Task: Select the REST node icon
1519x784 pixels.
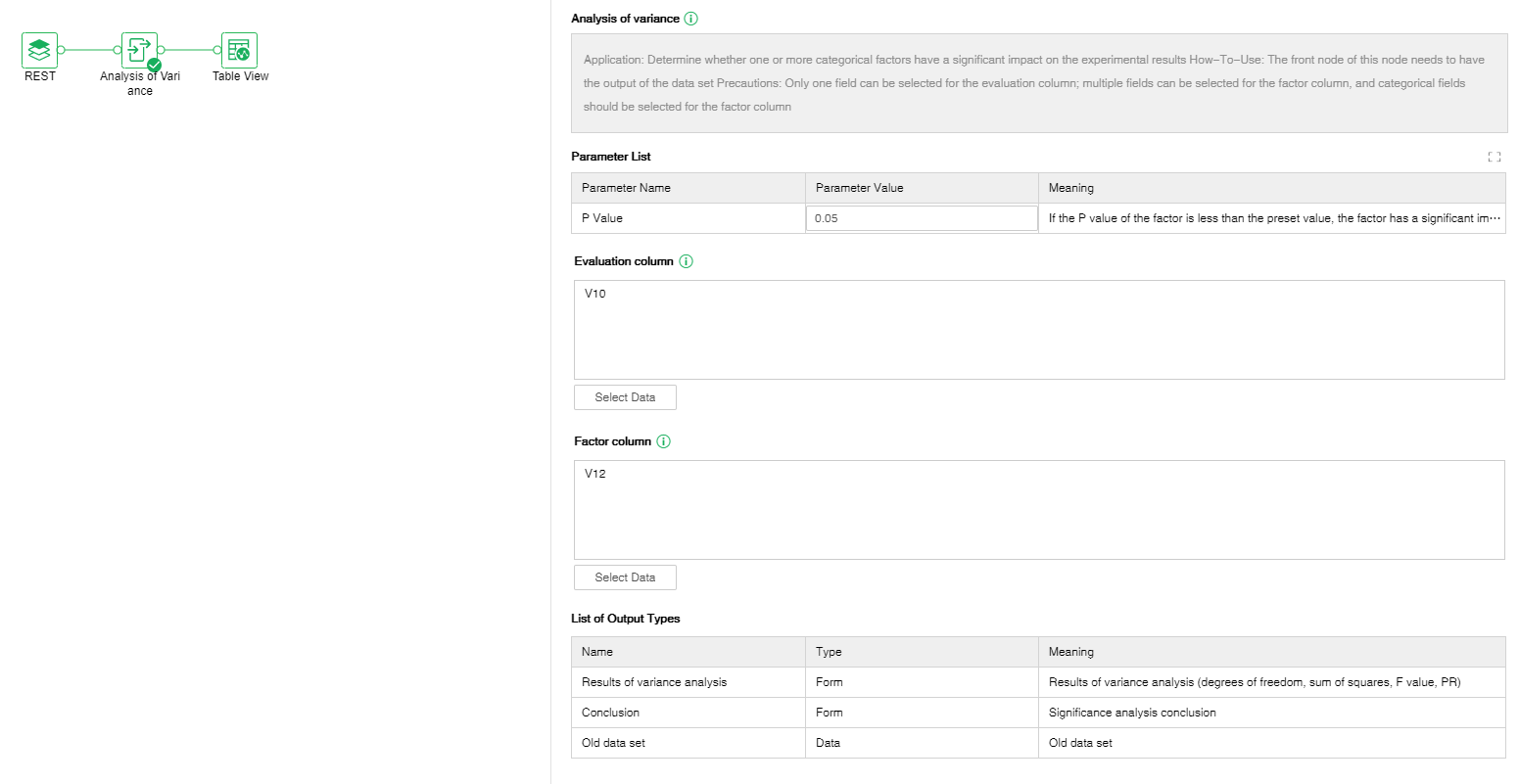Action: [39, 50]
